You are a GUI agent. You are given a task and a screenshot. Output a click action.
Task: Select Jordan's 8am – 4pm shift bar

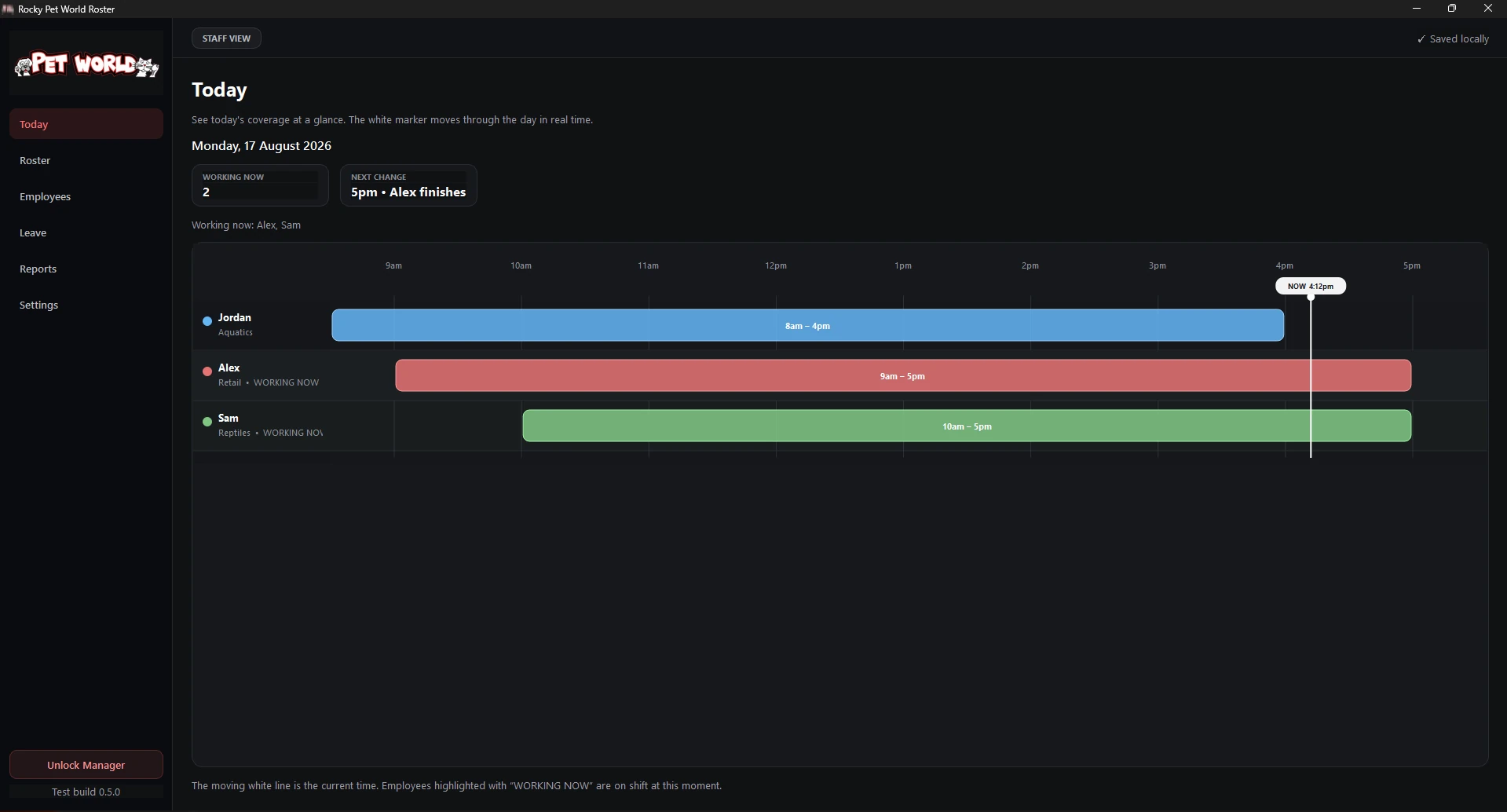pos(808,325)
